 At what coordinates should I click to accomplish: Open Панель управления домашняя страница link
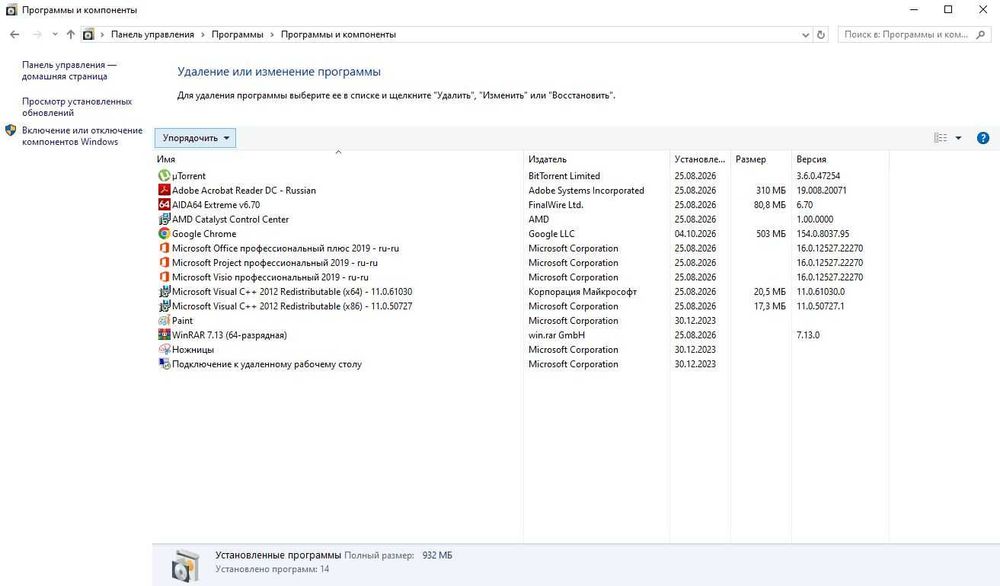(x=70, y=70)
